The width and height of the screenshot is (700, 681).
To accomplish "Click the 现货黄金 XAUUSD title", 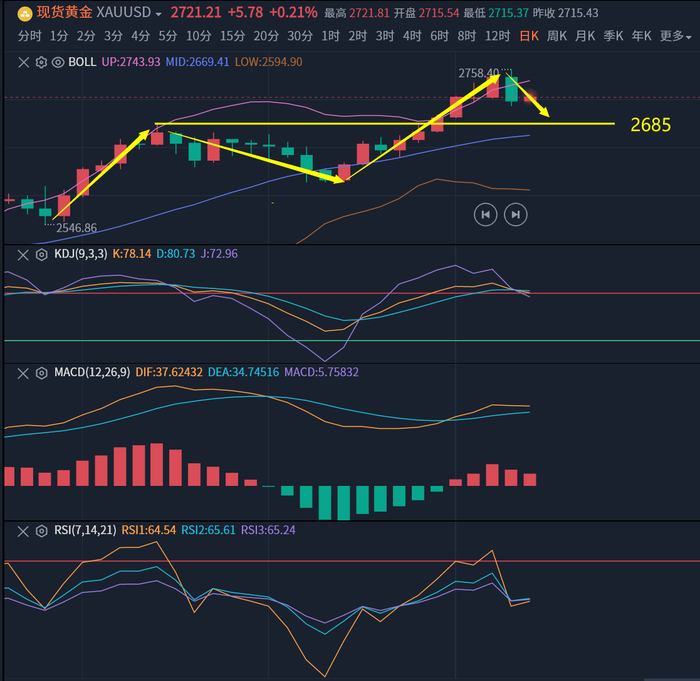I will [x=94, y=13].
